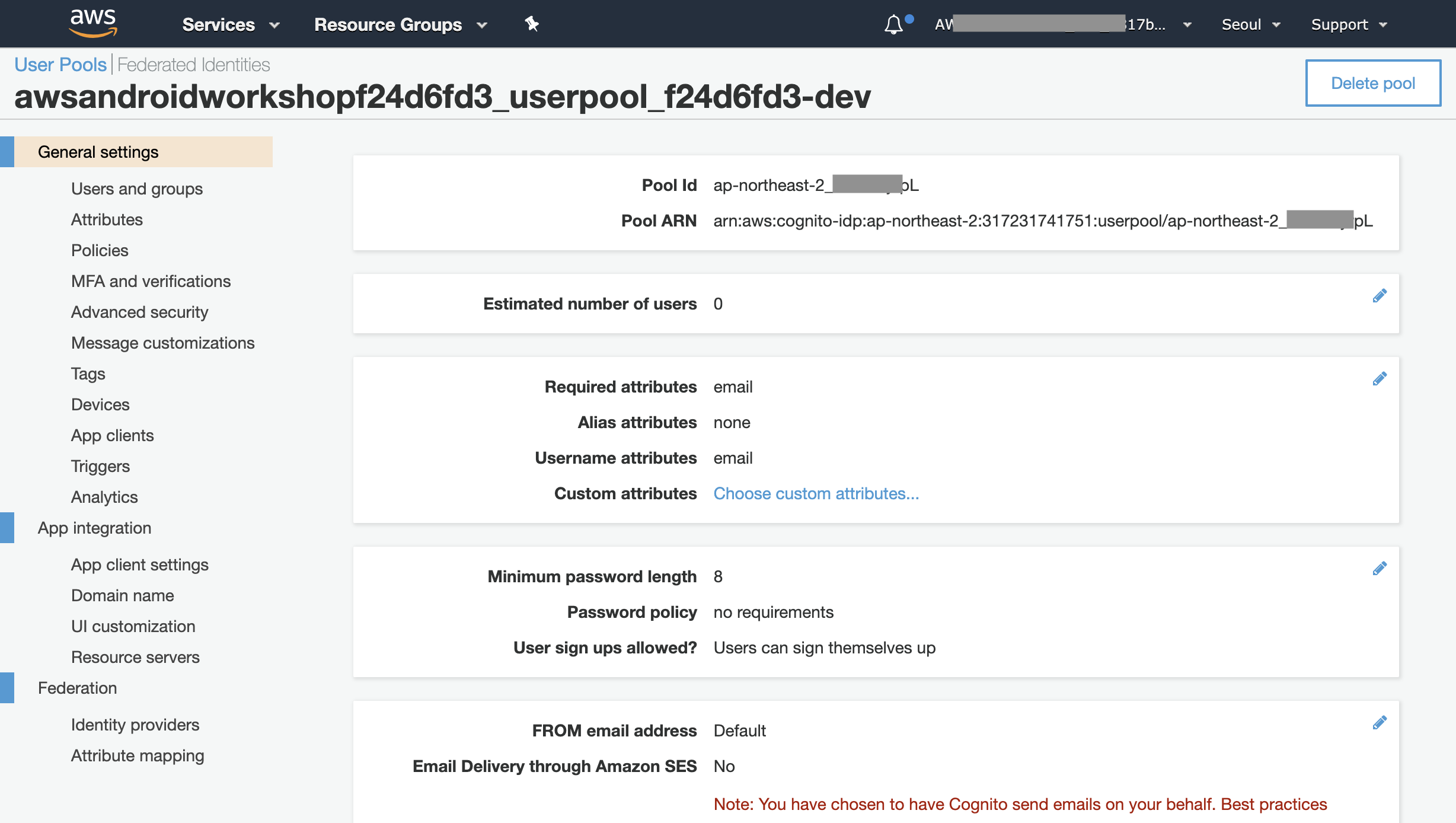Viewport: 1456px width, 823px height.
Task: Open Users and groups settings
Action: tap(137, 188)
